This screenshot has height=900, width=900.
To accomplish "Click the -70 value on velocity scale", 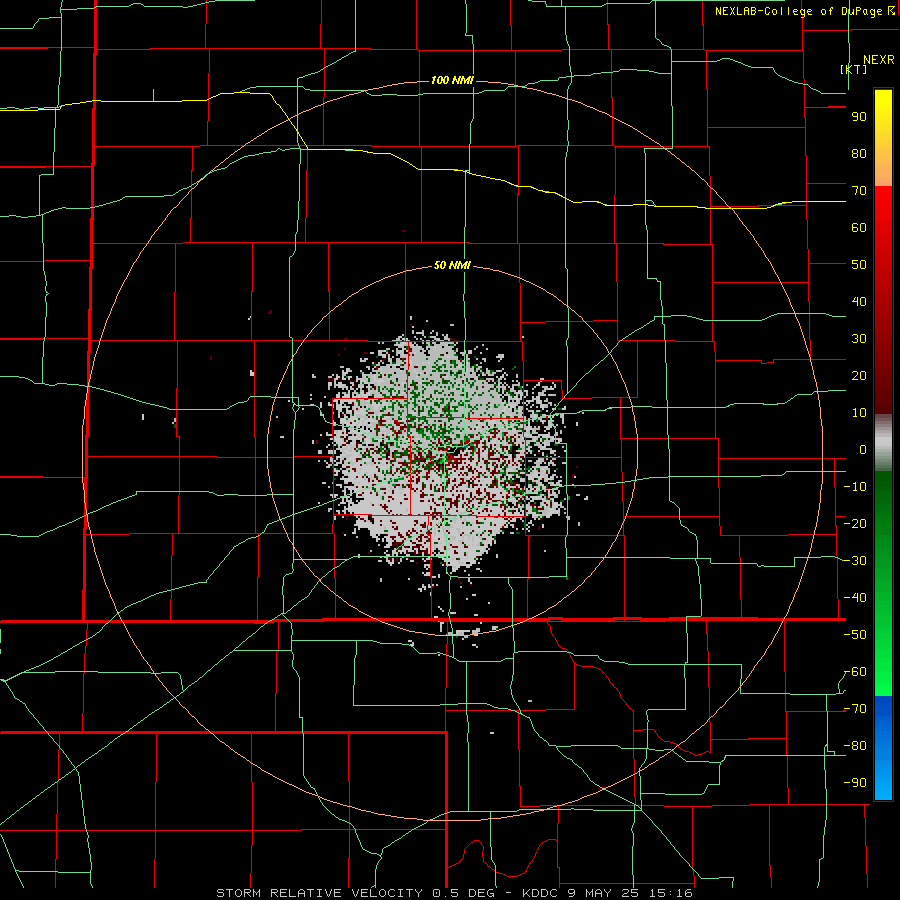I will click(x=855, y=708).
